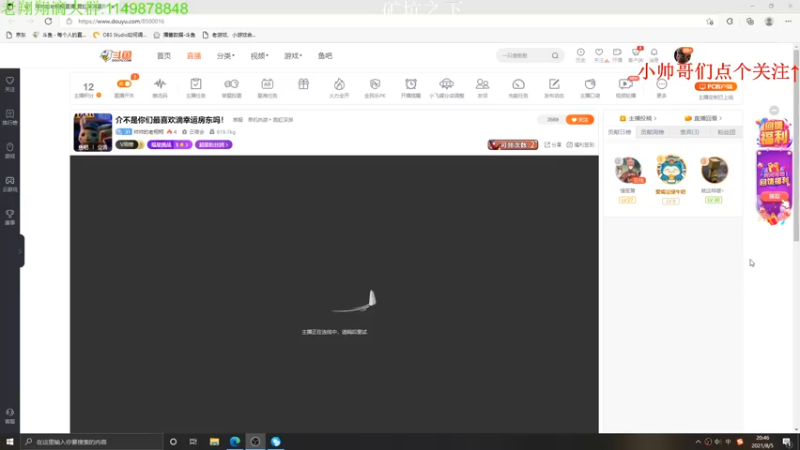Open the AD calendar task icon
Viewport: 800px width, 450px height.
(267, 84)
